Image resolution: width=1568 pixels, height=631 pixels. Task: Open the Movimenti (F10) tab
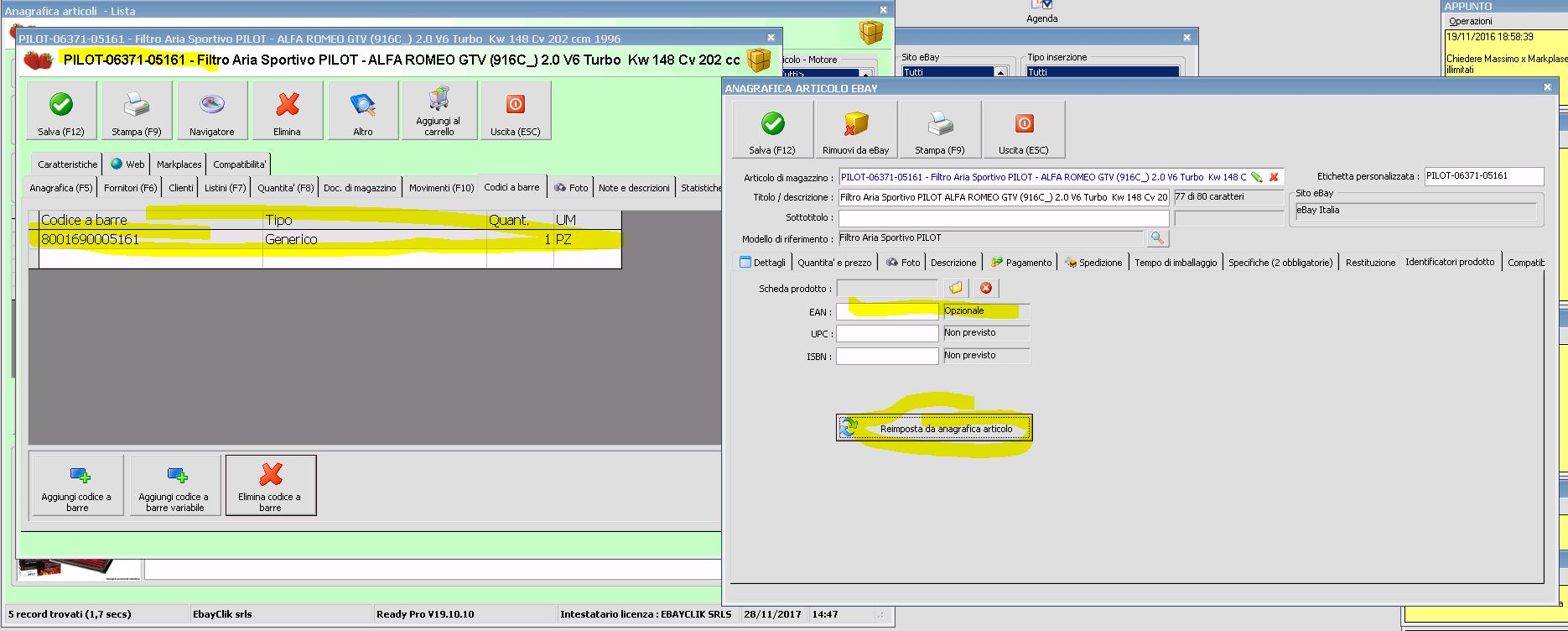click(x=441, y=188)
